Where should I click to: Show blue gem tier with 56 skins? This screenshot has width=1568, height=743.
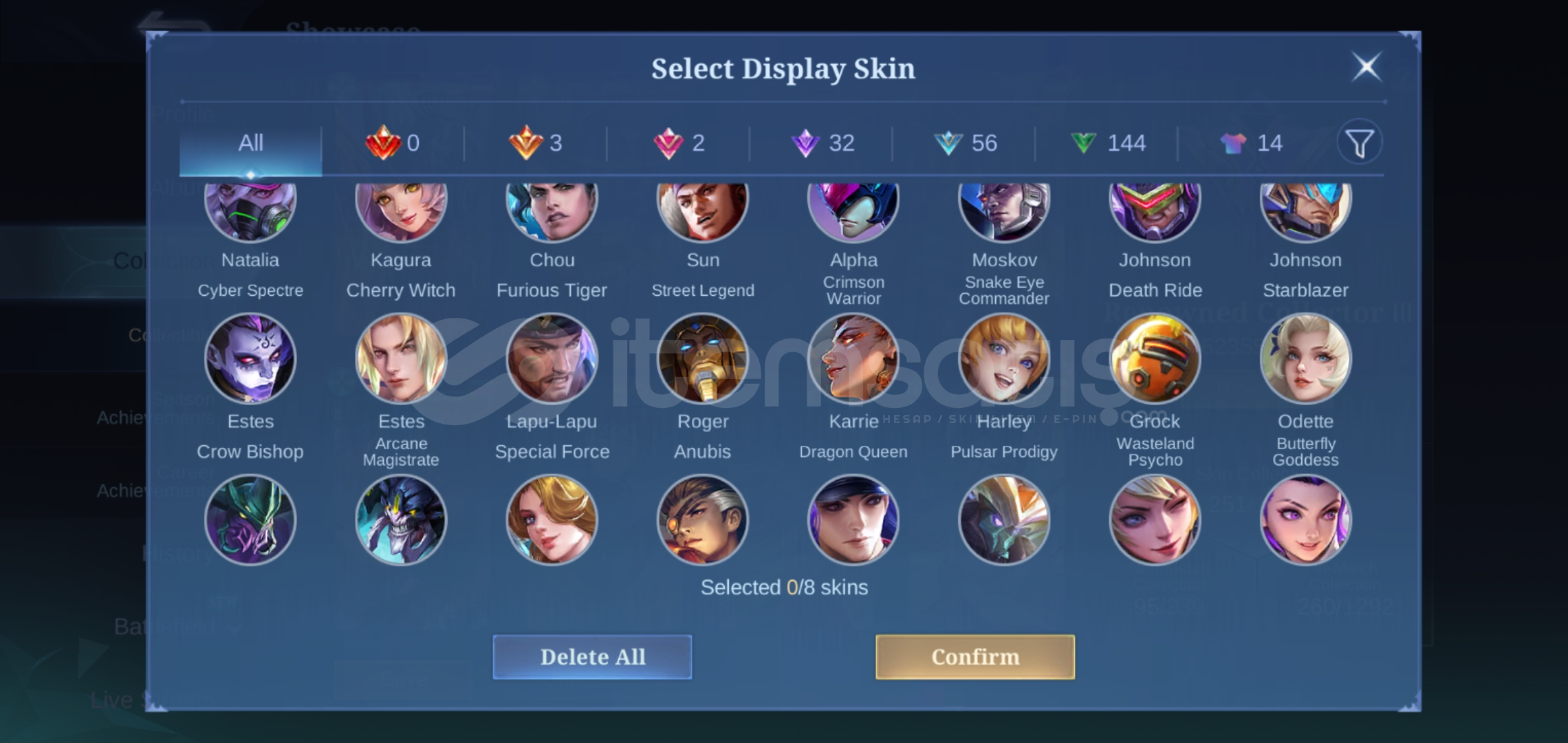pyautogui.click(x=964, y=143)
